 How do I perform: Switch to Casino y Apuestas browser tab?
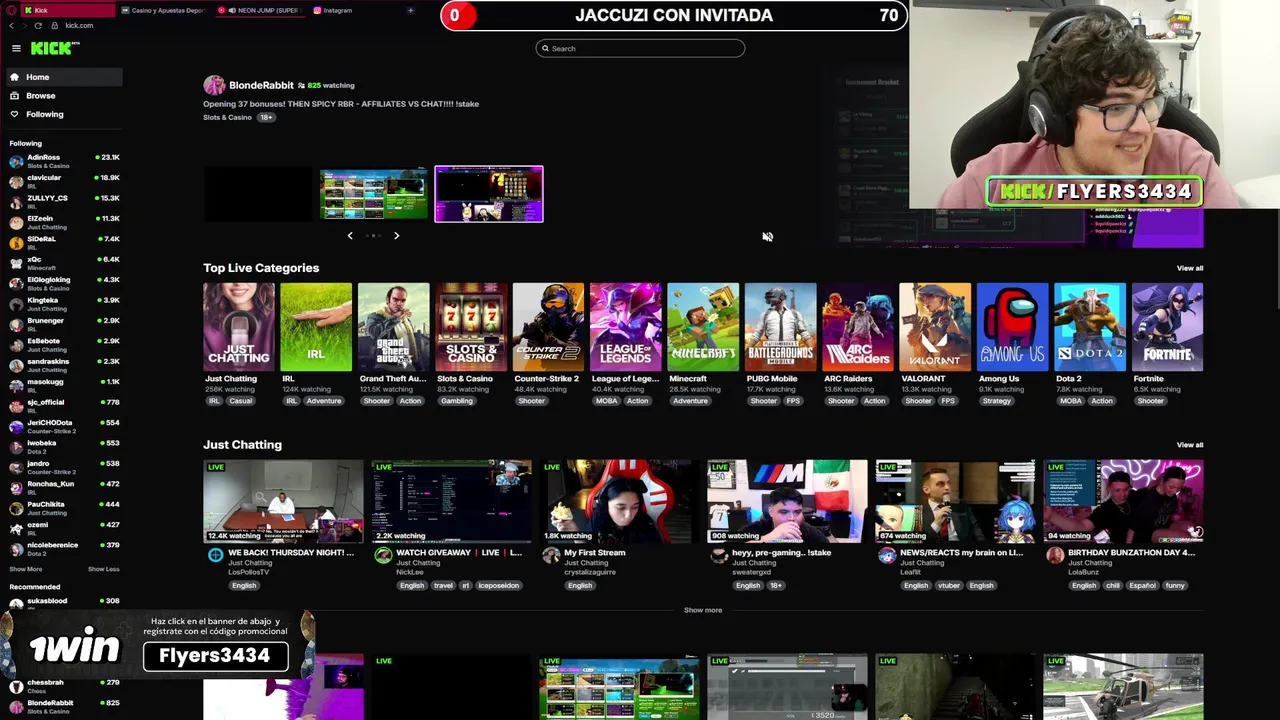[162, 10]
